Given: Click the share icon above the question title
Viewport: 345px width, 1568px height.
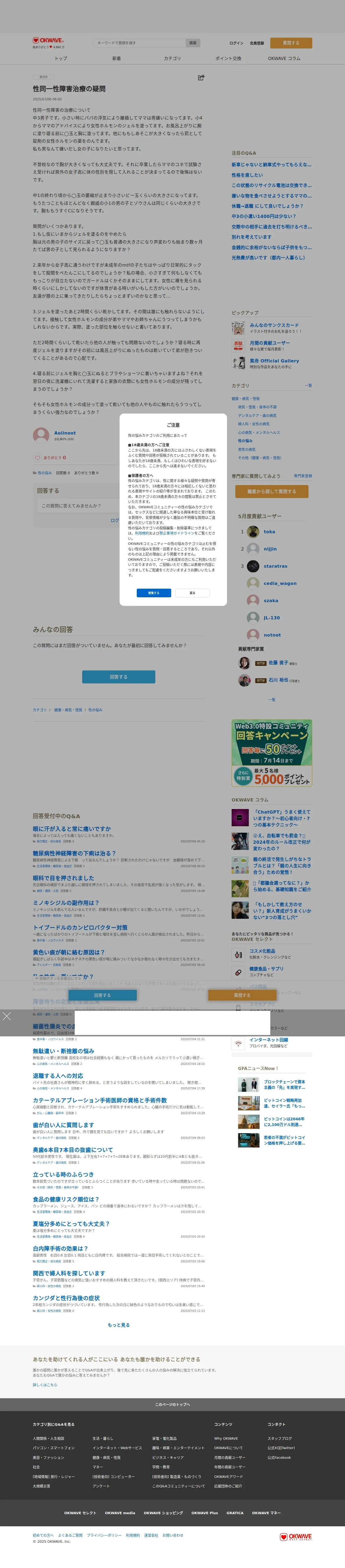Looking at the screenshot, I should 201,77.
